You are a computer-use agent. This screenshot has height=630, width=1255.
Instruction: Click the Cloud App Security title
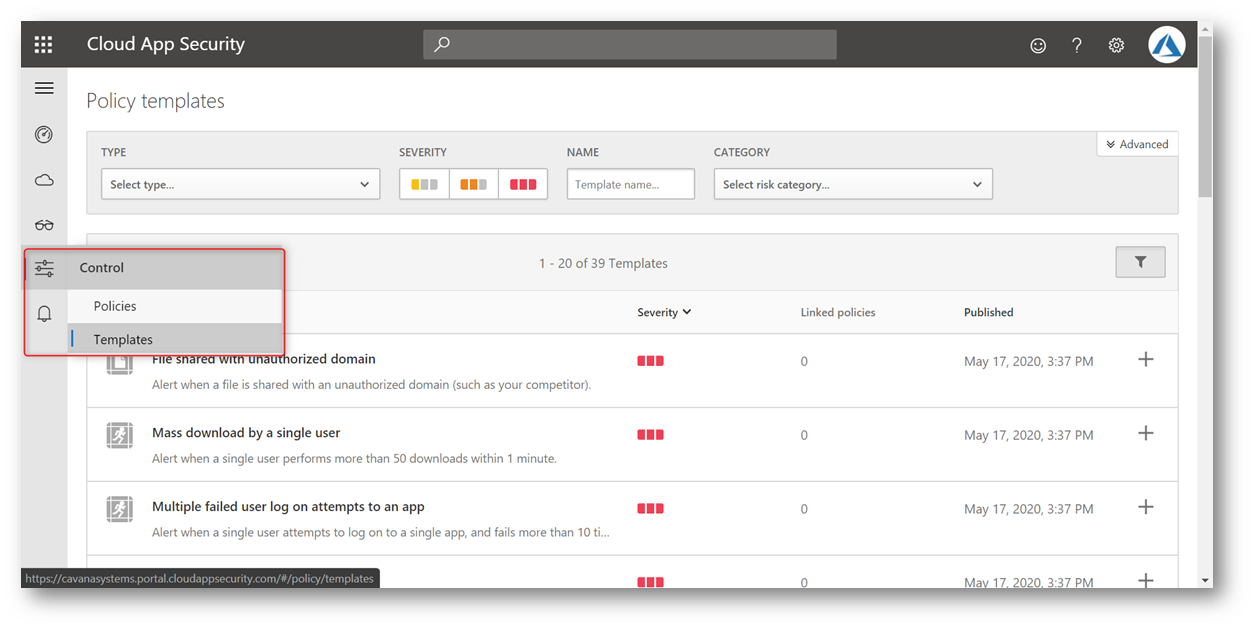166,44
